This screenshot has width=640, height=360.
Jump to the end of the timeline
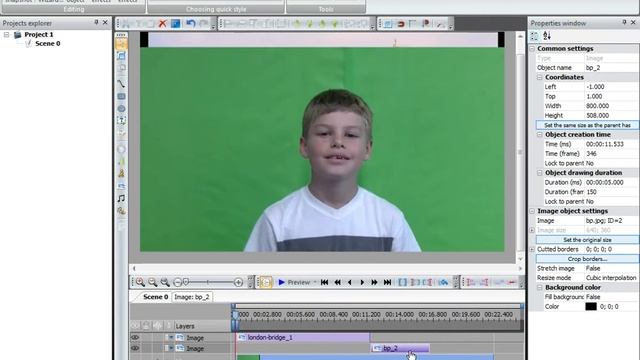(x=387, y=282)
